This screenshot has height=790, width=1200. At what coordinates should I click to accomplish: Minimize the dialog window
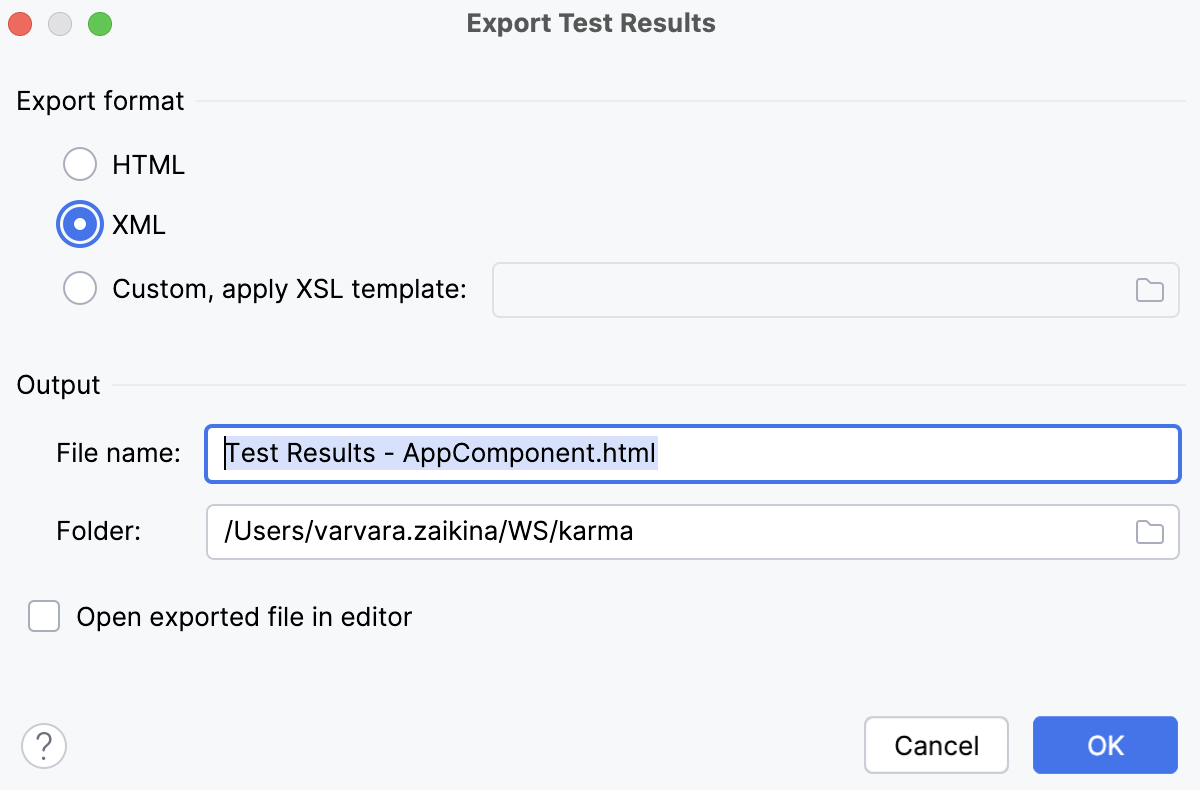[59, 23]
